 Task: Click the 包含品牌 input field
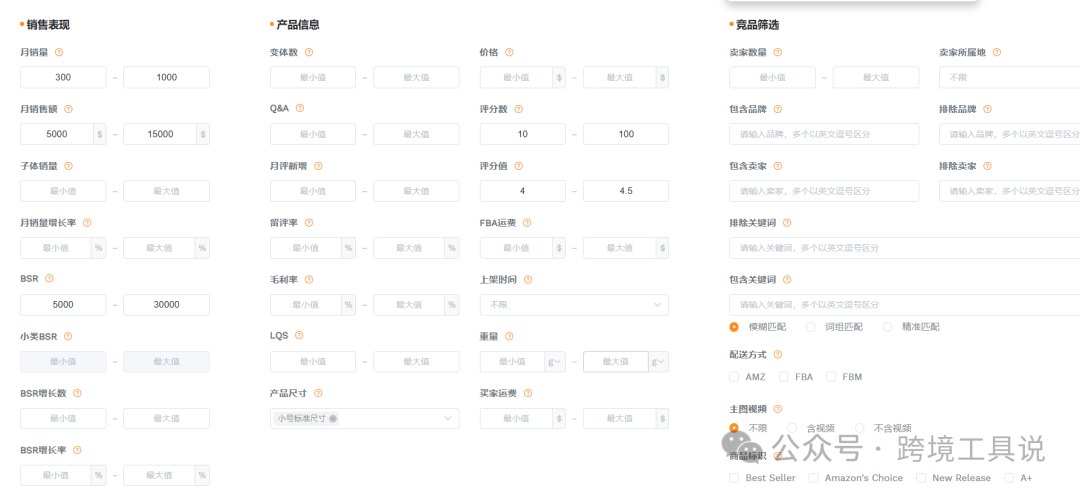(x=824, y=134)
